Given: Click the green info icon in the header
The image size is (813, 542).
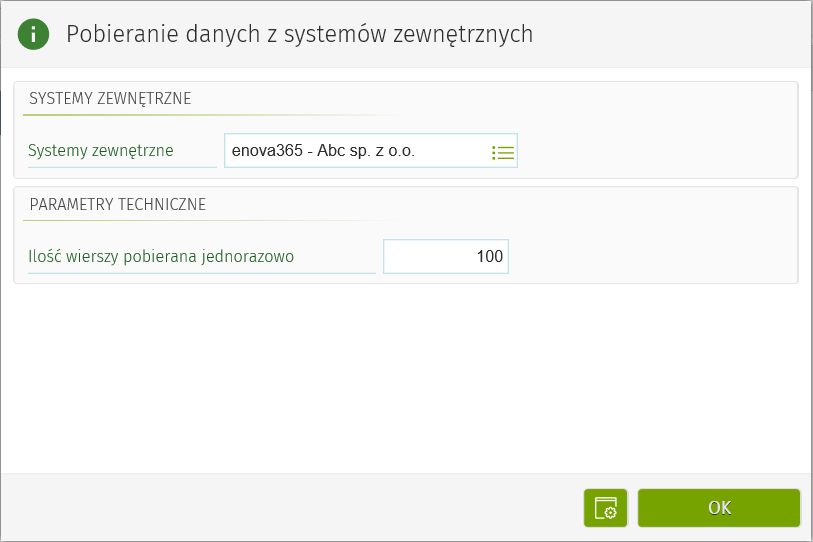Looking at the screenshot, I should click(x=33, y=34).
